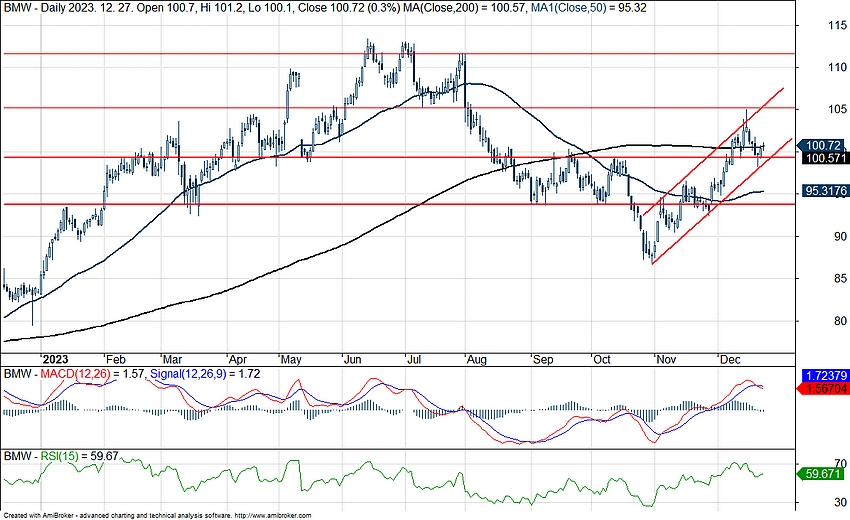The image size is (850, 520).
Task: Click the 115 price axis label
Action: coord(837,25)
